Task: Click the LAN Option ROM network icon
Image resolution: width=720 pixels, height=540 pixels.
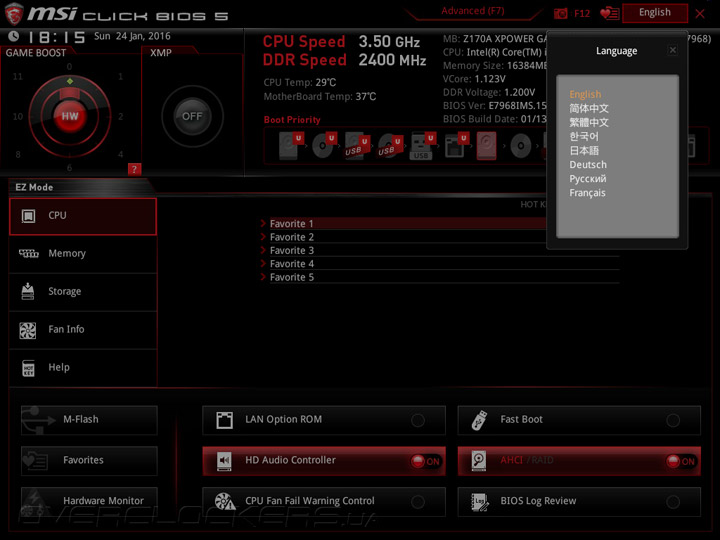Action: [225, 420]
